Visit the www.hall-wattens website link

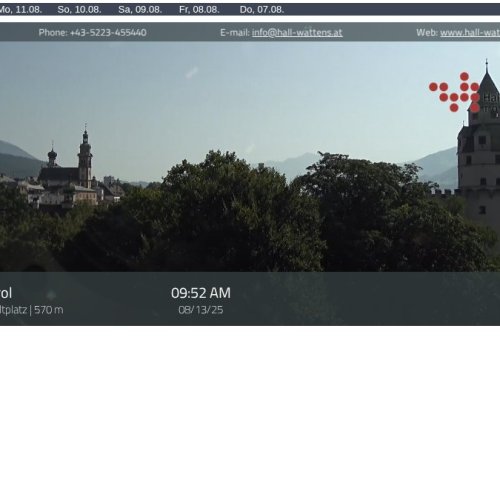(x=470, y=32)
